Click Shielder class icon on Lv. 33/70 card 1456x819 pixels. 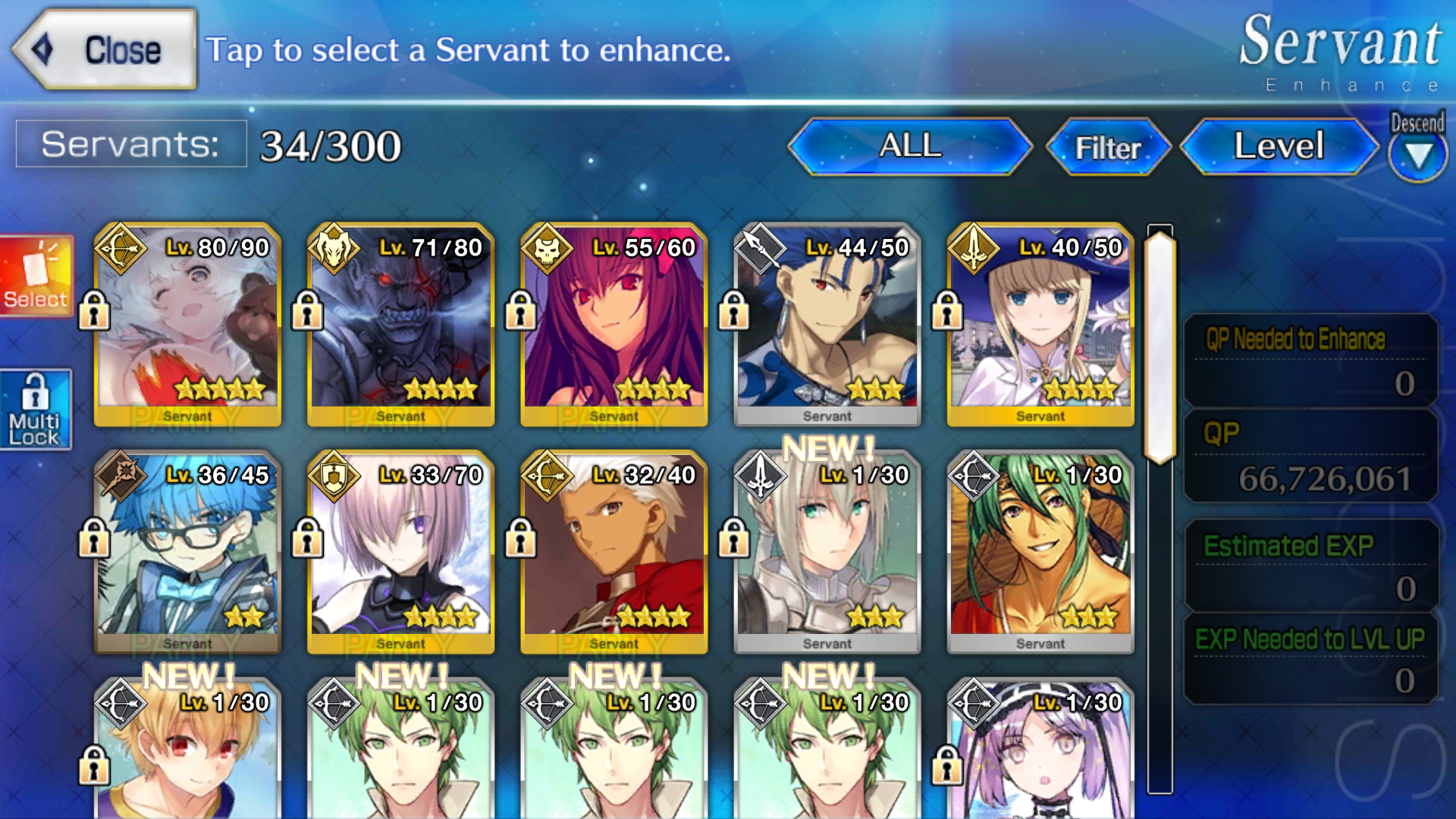coord(333,475)
